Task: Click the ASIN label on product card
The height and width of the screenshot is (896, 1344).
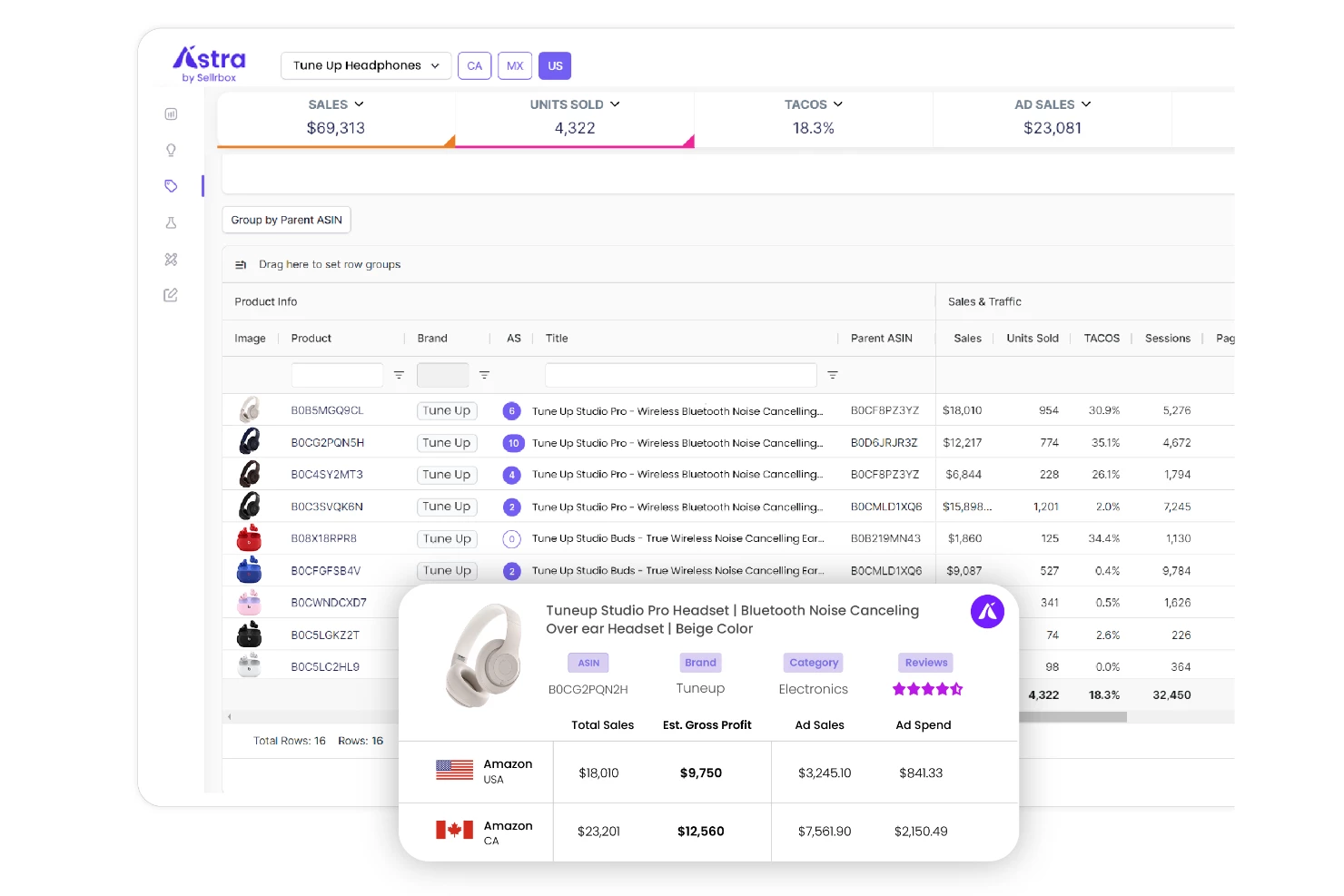Action: coord(588,663)
